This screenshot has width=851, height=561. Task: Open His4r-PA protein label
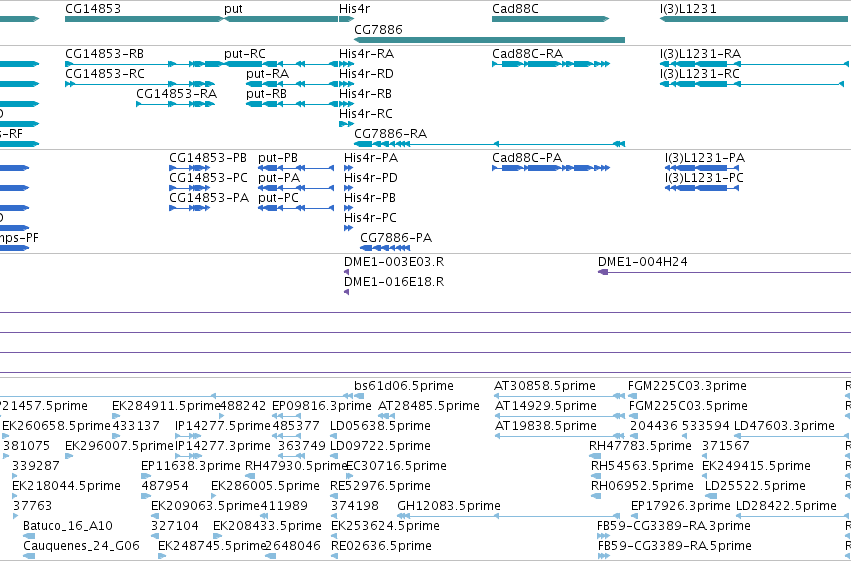[x=371, y=158]
